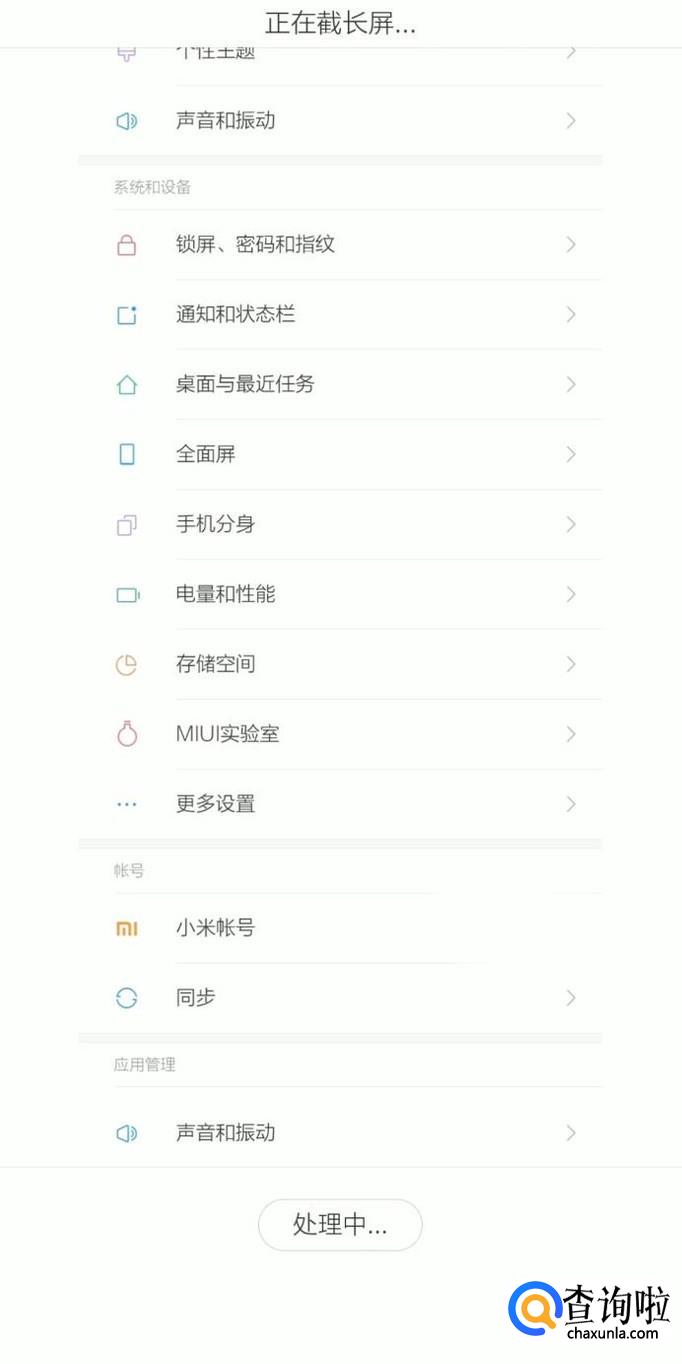682x1364 pixels.
Task: Tap the Mi logo account icon
Action: (x=126, y=929)
